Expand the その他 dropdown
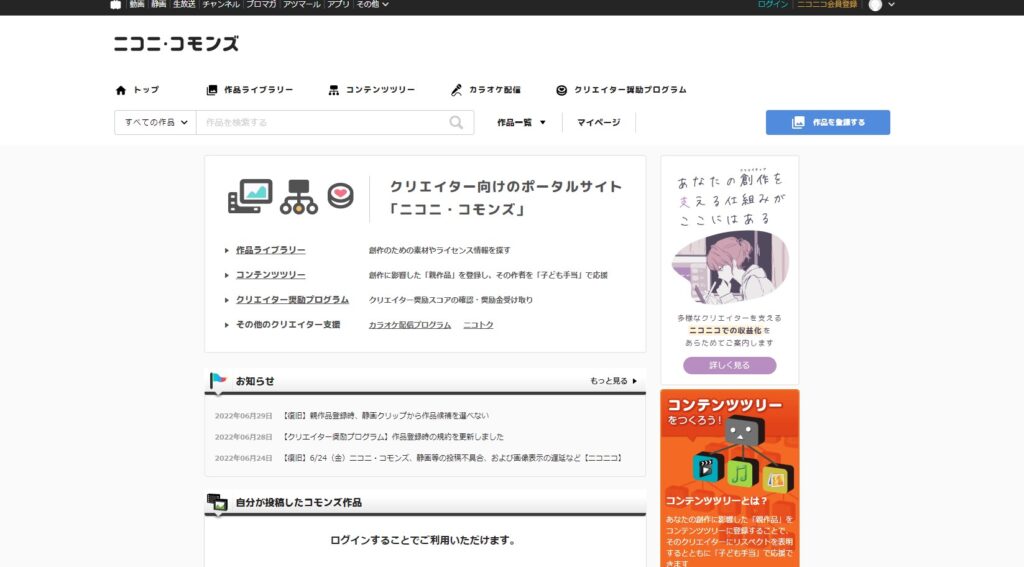This screenshot has width=1024, height=567. pos(372,4)
